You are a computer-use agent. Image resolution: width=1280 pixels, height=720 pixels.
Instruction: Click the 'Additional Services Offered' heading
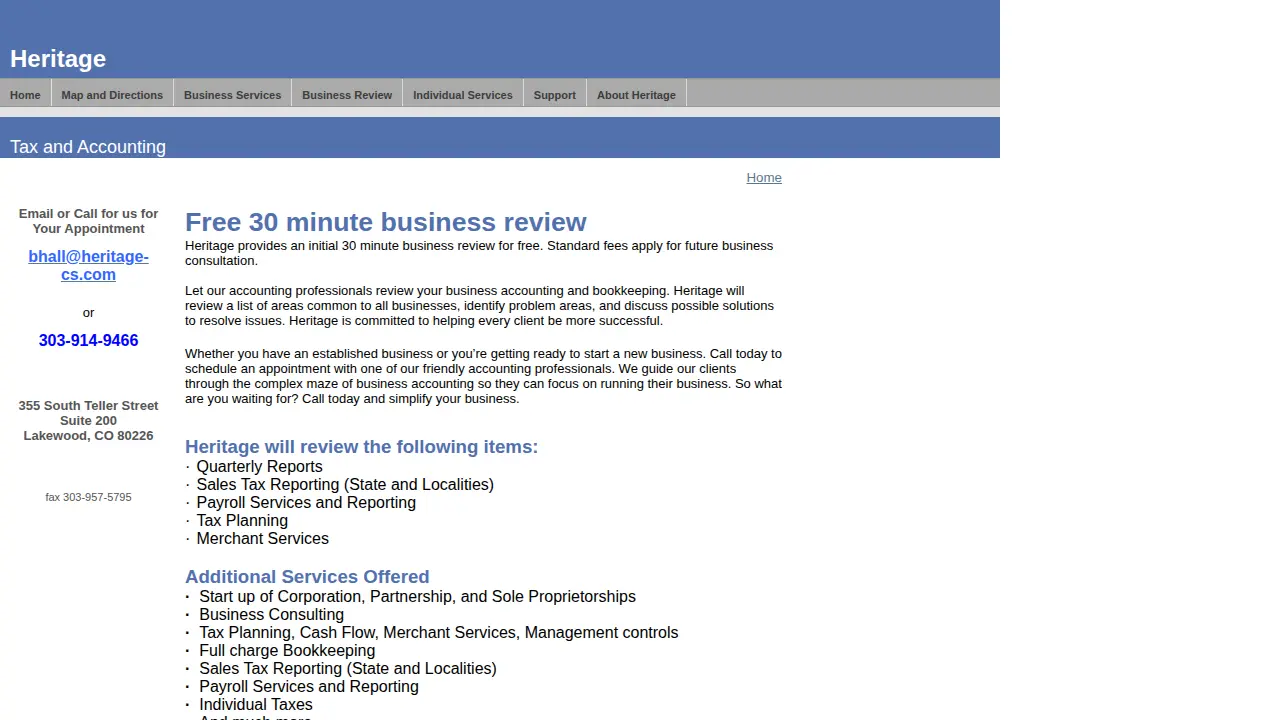(307, 577)
